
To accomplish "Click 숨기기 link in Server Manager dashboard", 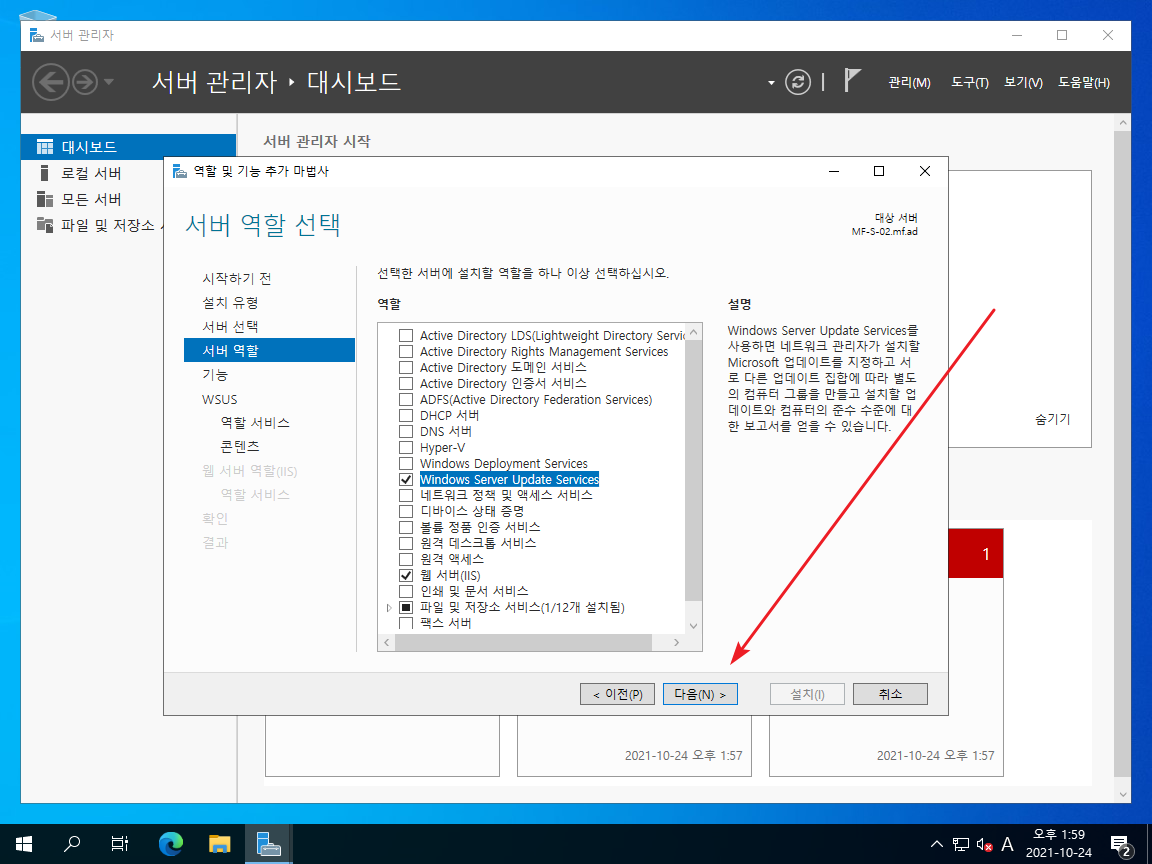I will pos(1052,420).
